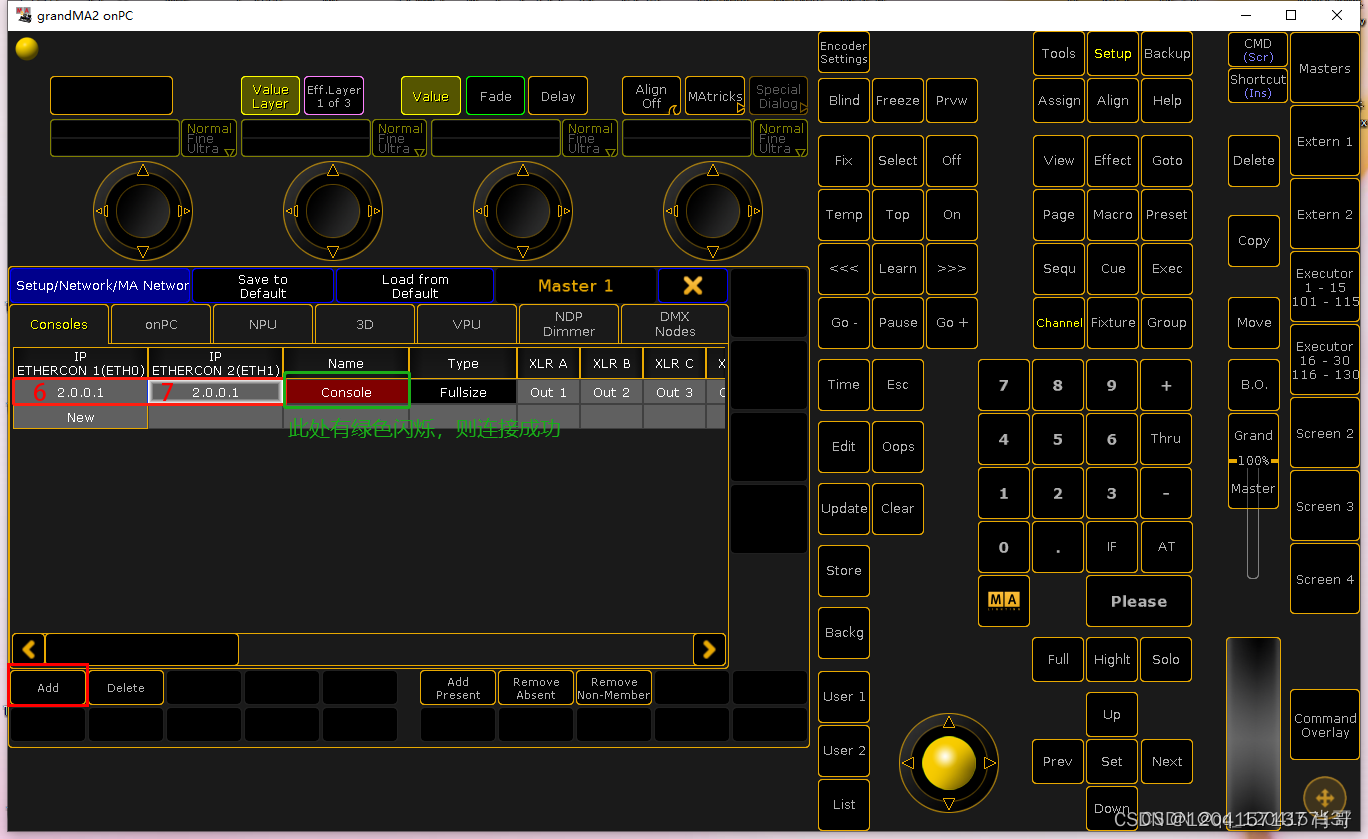Click the red Console name cell
1368x839 pixels.
pos(346,393)
